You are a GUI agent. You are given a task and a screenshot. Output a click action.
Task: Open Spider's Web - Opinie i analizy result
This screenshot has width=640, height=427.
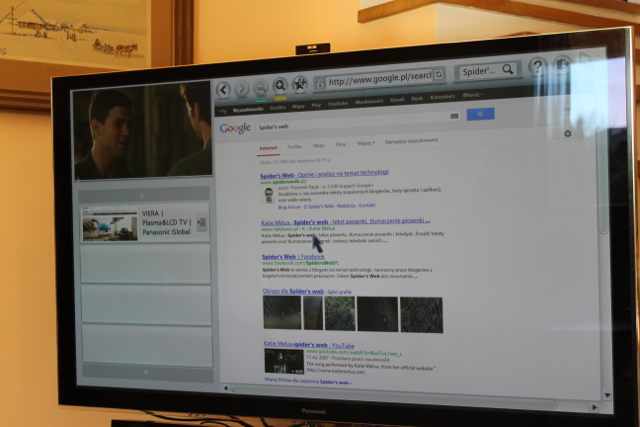324,174
